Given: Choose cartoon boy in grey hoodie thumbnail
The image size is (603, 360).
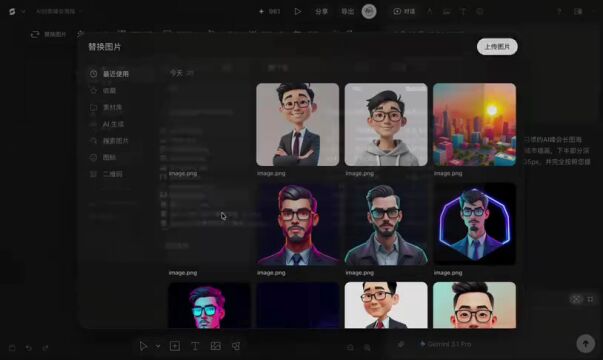Looking at the screenshot, I should 386,125.
